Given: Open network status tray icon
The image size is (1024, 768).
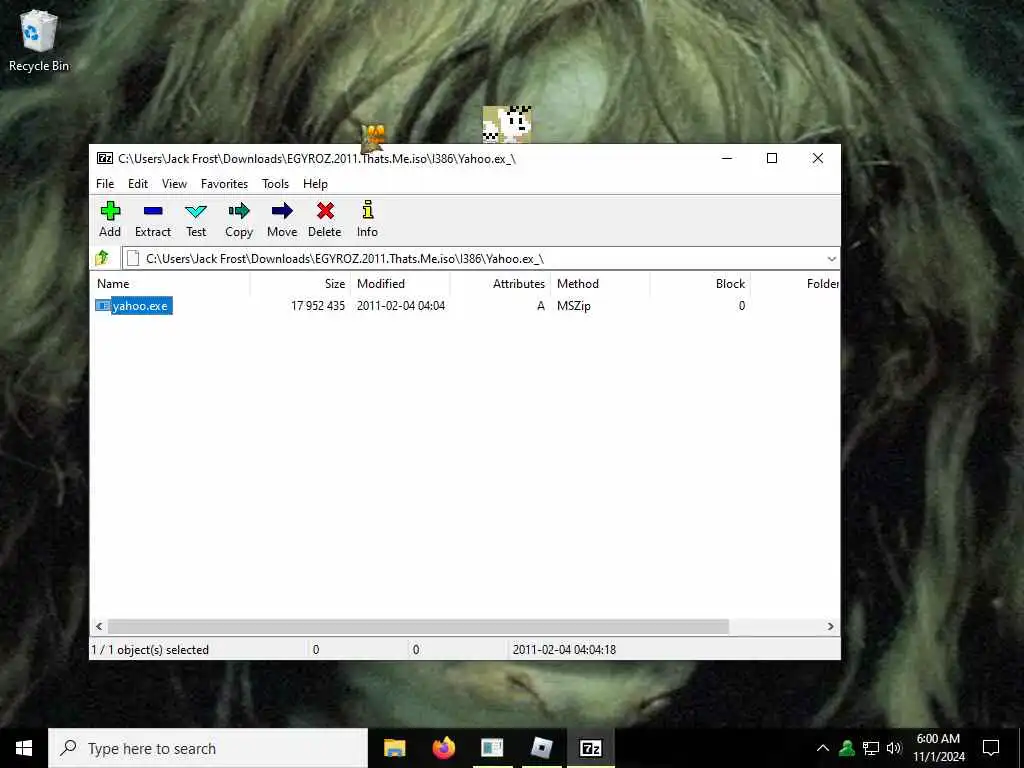Looking at the screenshot, I should pyautogui.click(x=871, y=748).
